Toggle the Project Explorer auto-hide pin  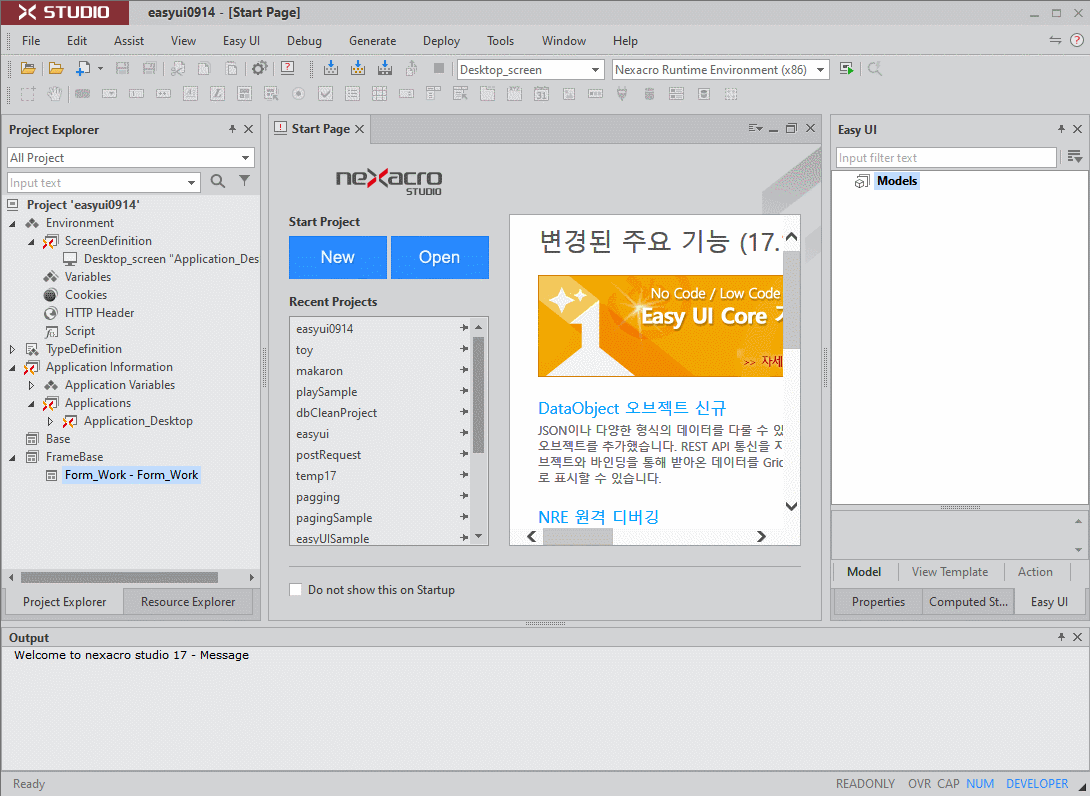click(234, 129)
